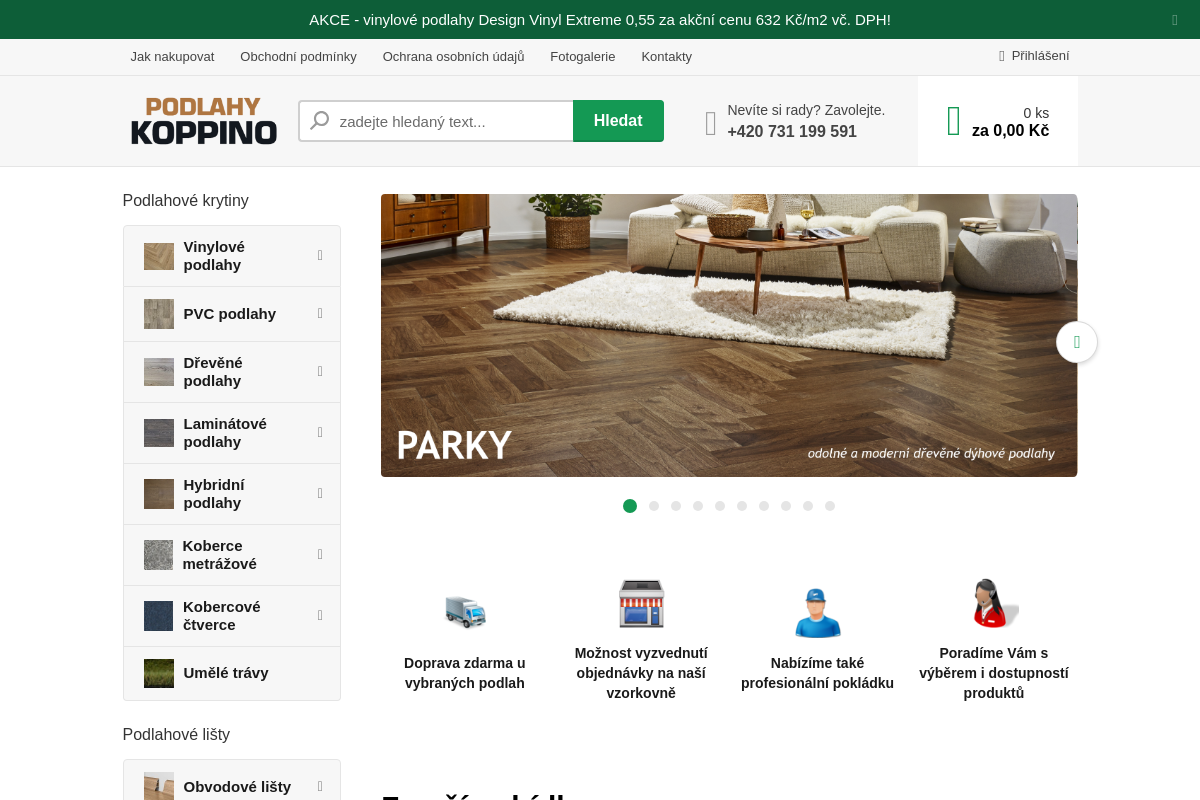1200x800 pixels.
Task: Expand the Dřevěné podlahy submenu chevron
Action: pyautogui.click(x=320, y=371)
